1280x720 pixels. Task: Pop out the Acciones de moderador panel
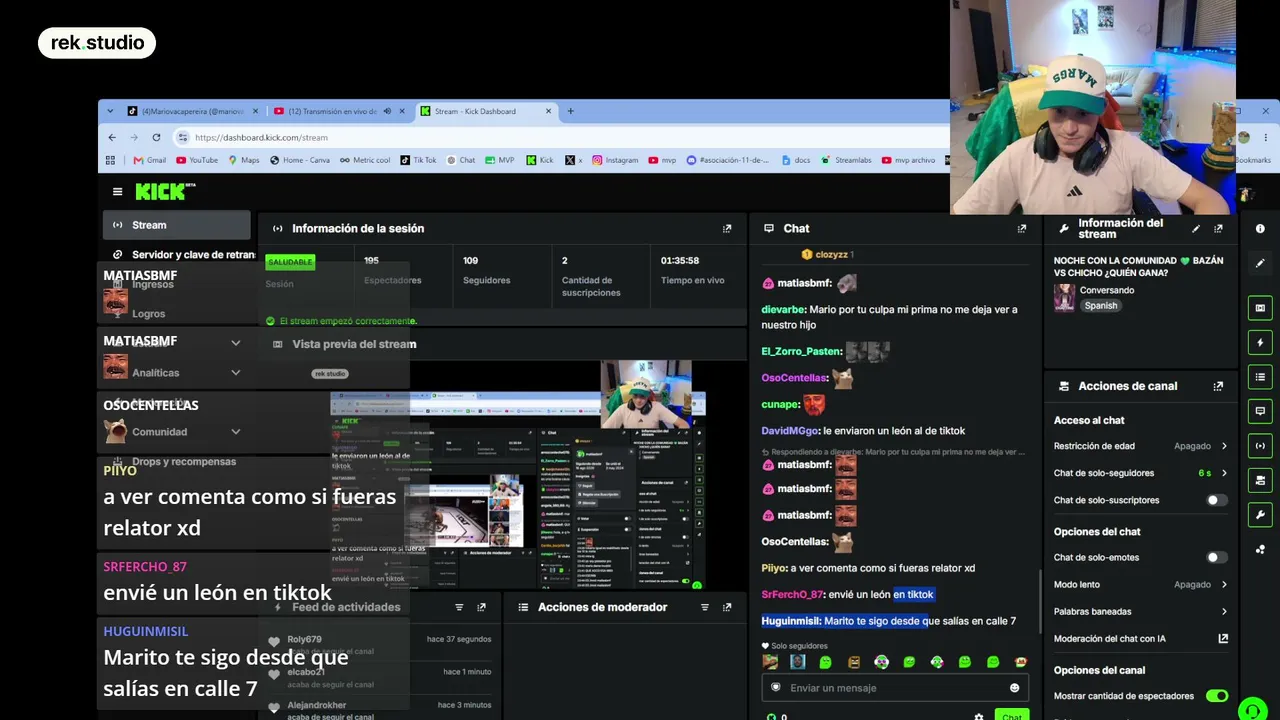click(x=727, y=607)
